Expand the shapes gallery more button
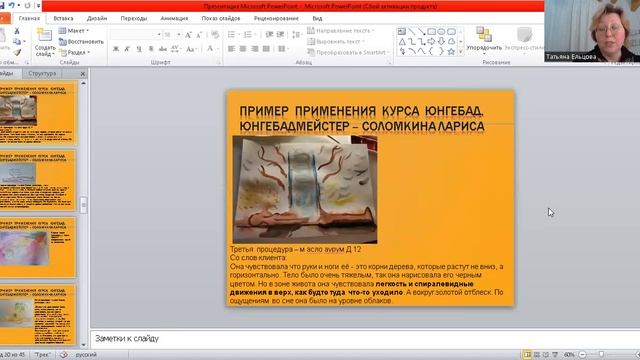 tap(461, 52)
